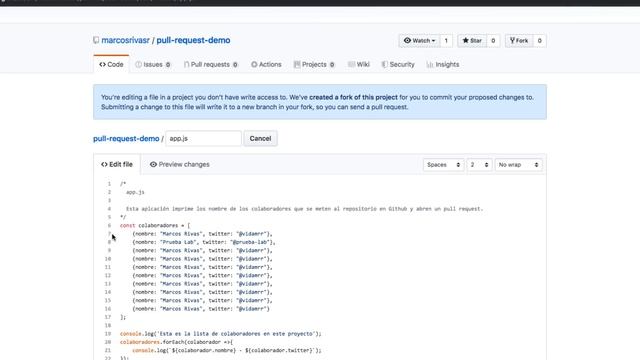The width and height of the screenshot is (640, 360).
Task: Cancel editing with the Cancel button
Action: (260, 138)
